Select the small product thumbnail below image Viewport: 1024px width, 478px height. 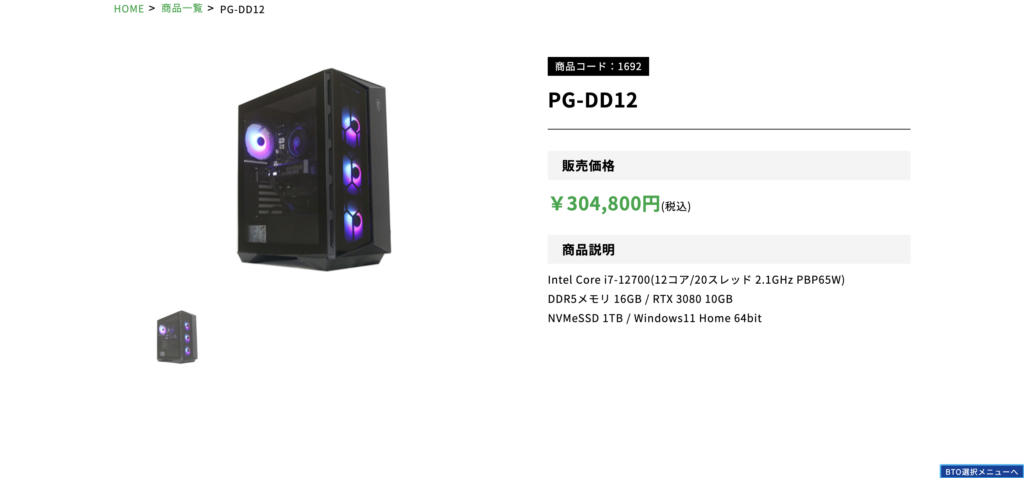click(x=177, y=336)
